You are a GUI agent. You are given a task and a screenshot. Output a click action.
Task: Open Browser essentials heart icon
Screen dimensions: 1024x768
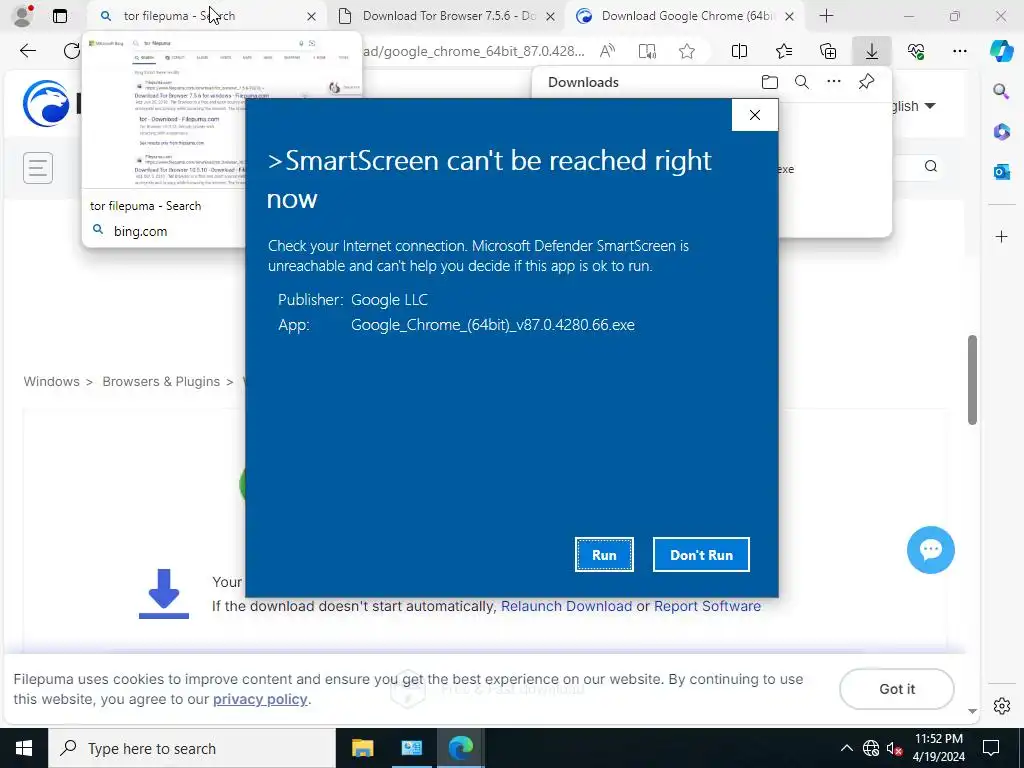(x=916, y=51)
